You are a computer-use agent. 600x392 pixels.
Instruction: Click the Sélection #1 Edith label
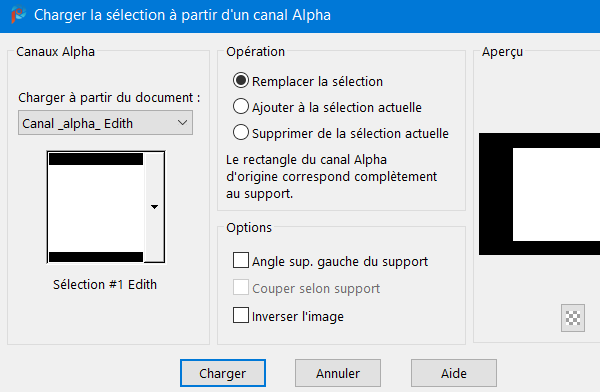[105, 284]
